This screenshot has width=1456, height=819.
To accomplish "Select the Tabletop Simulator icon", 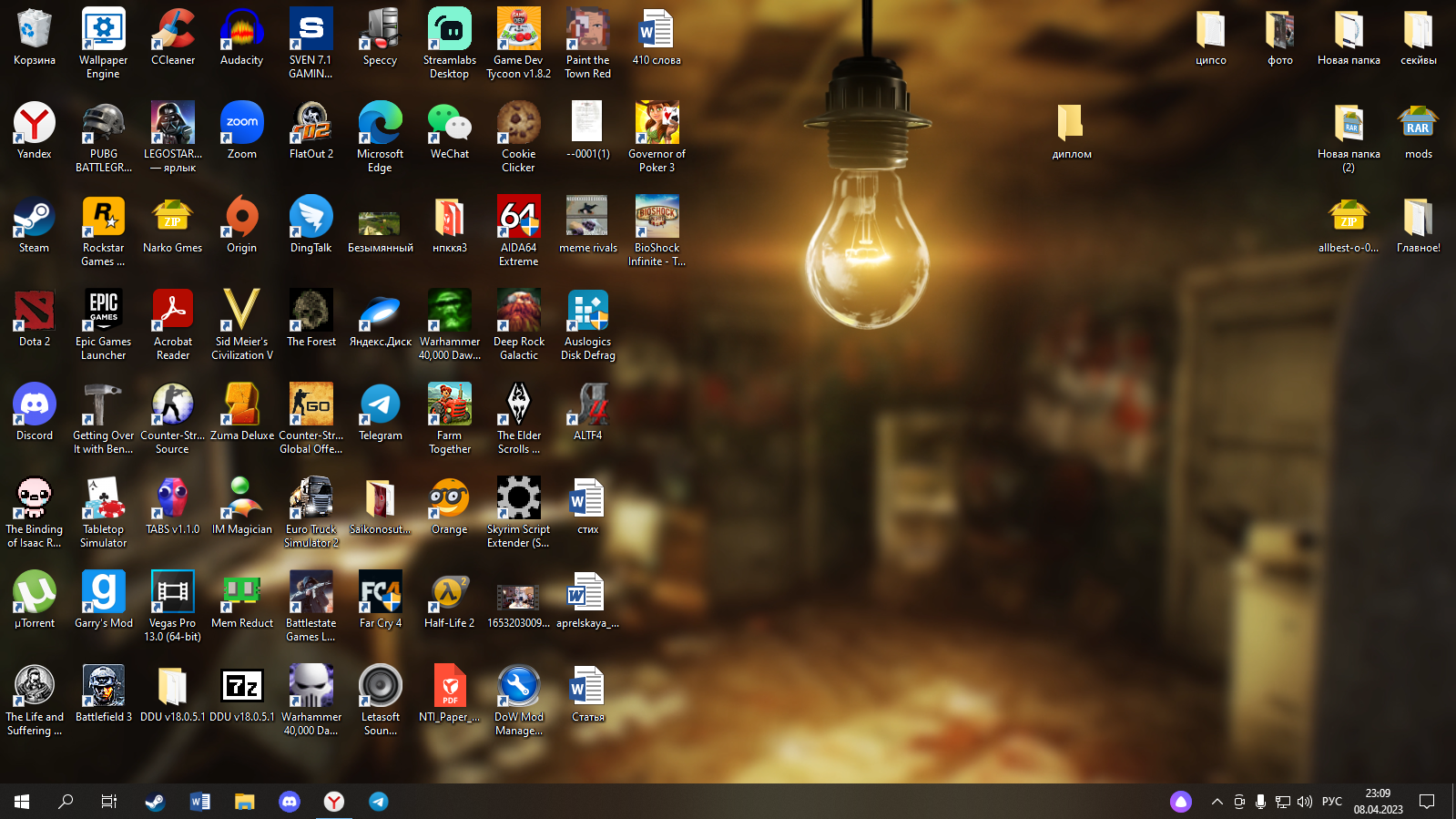I will click(104, 511).
